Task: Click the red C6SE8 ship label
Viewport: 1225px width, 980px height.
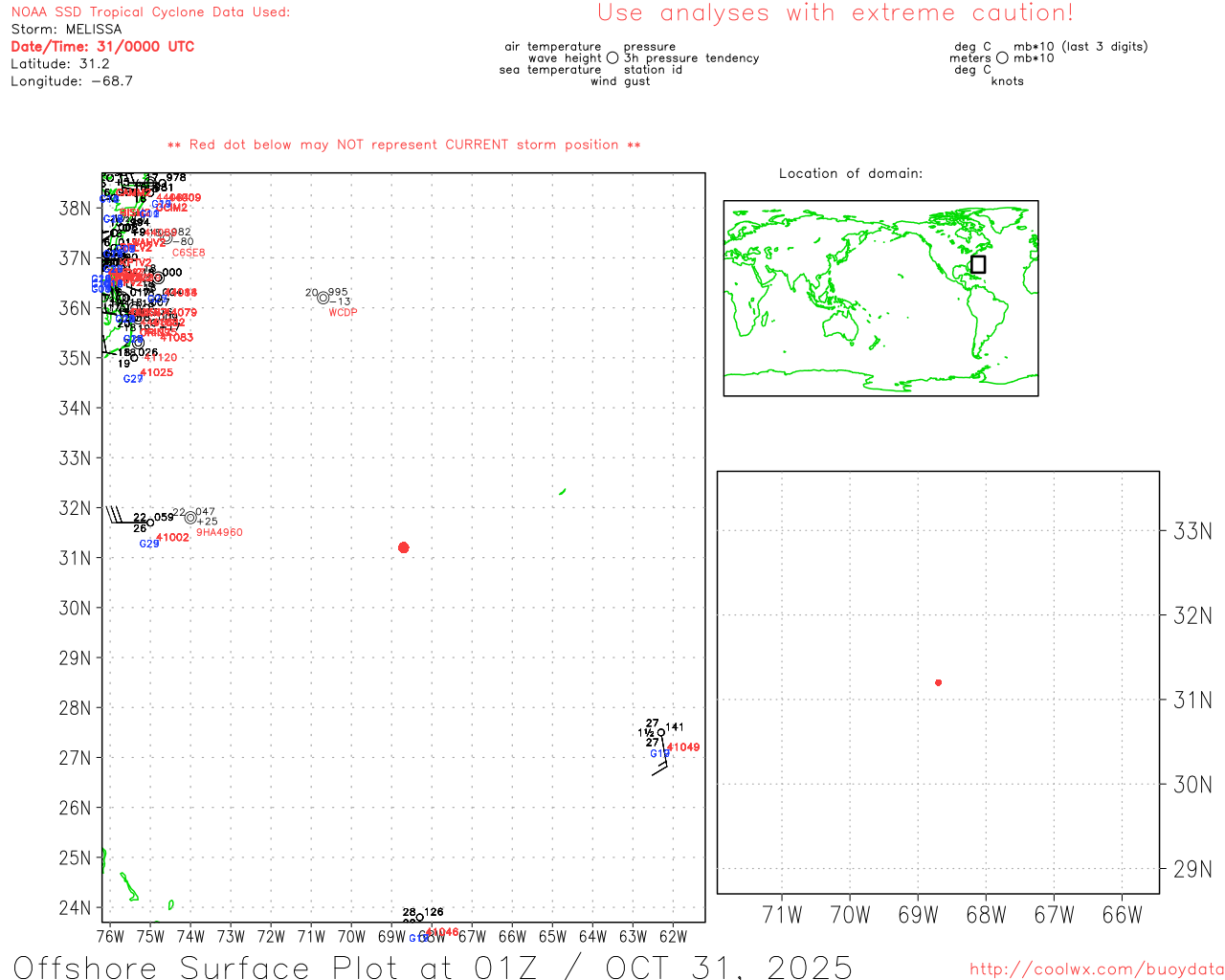Action: (189, 254)
